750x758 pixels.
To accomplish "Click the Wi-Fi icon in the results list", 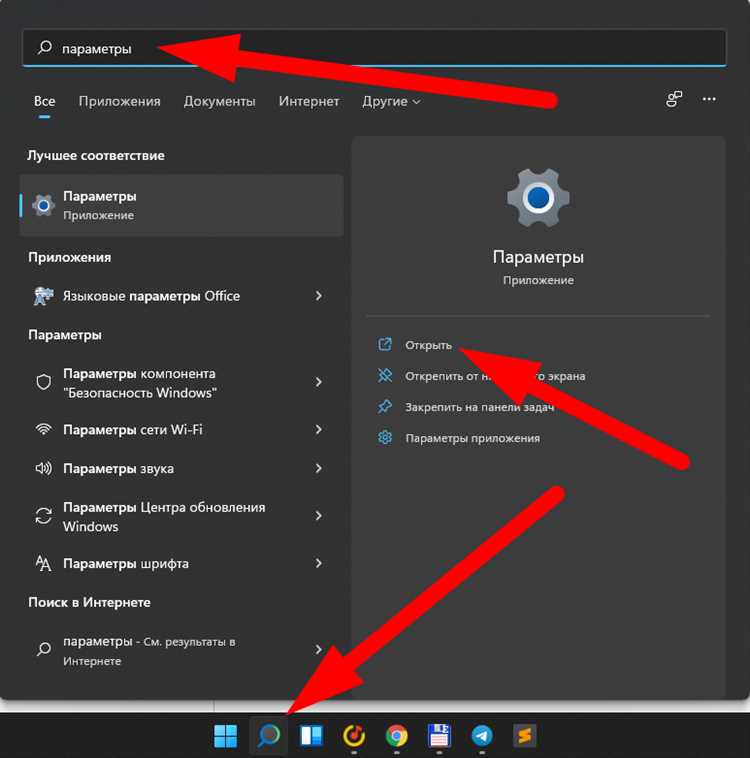I will 44,429.
